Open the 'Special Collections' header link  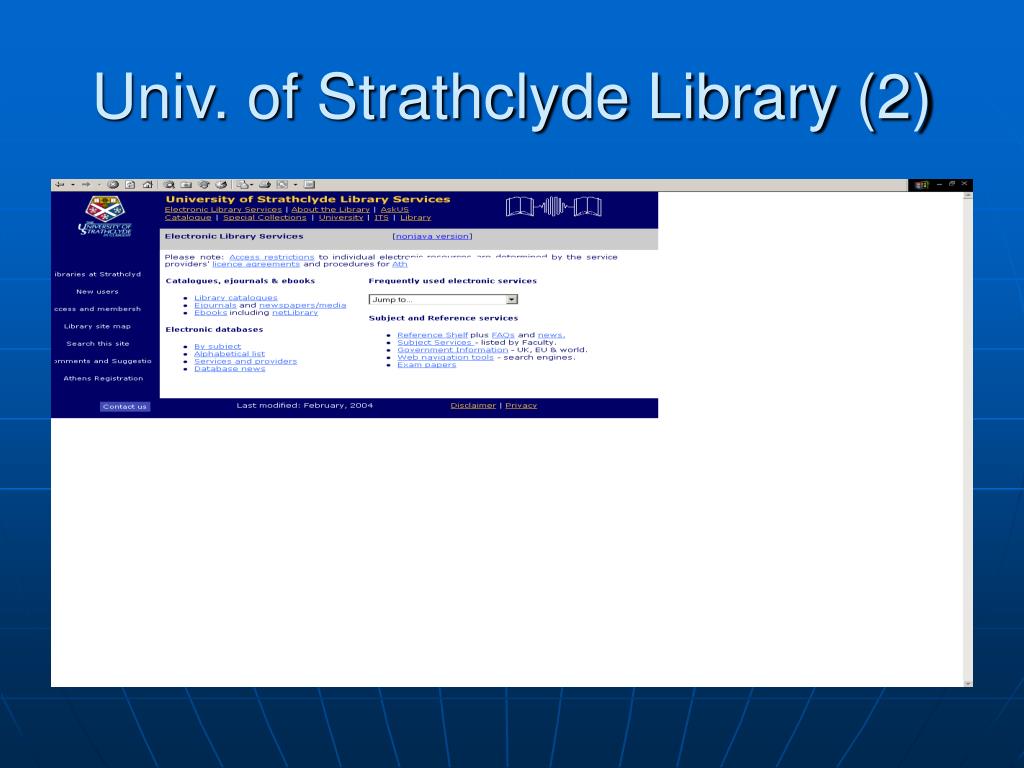click(x=264, y=217)
